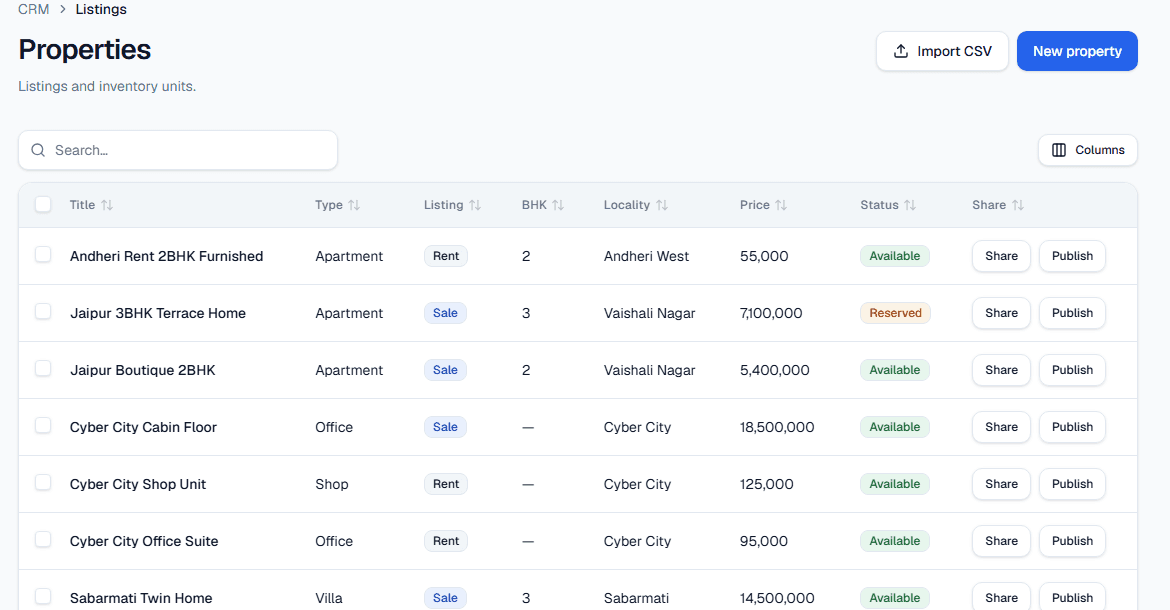Publish the Cyber City Office Suite listing
This screenshot has width=1170, height=610.
coord(1072,541)
